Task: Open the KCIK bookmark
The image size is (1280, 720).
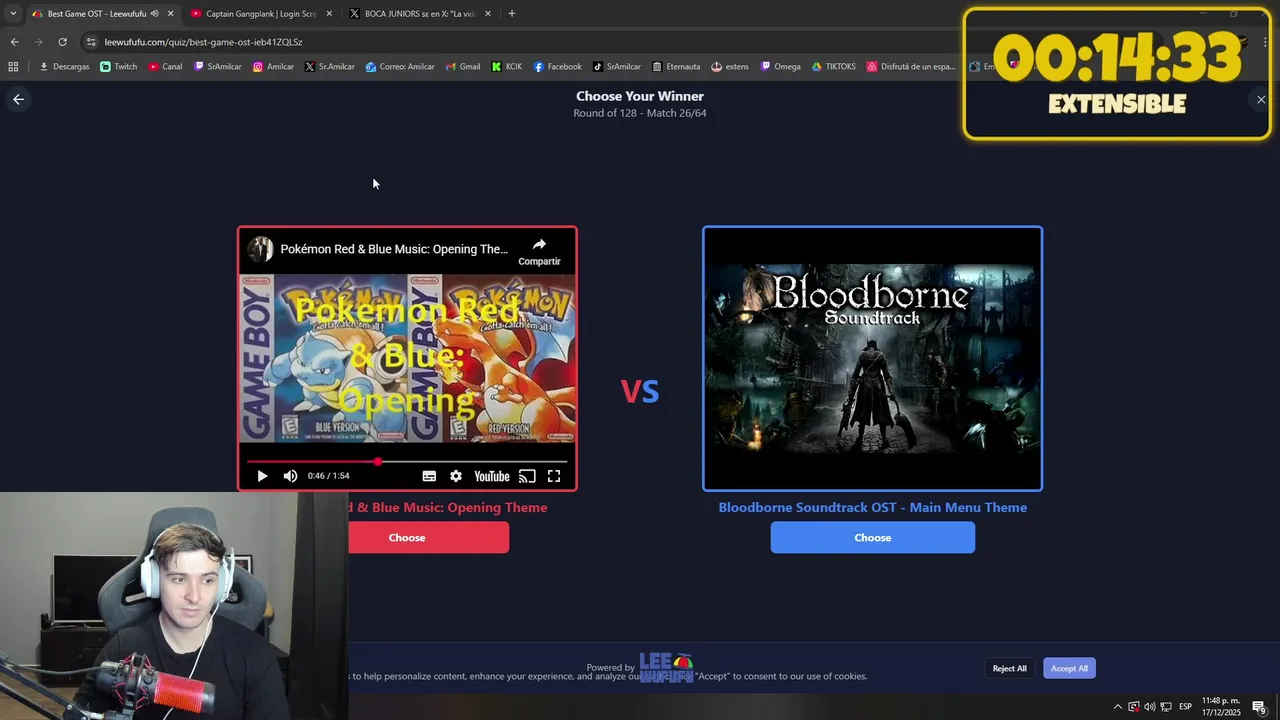Action: [507, 67]
